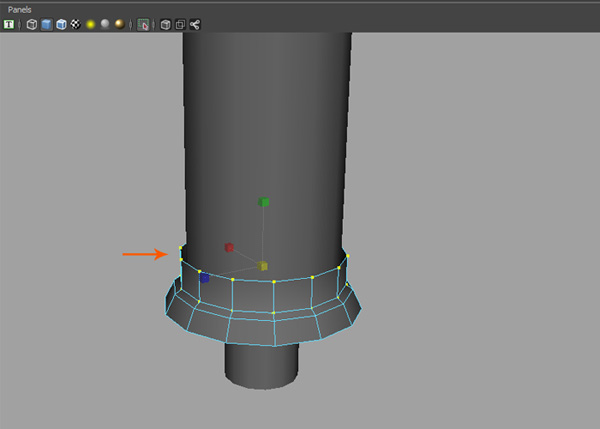Click blue Z-axis scale handle

tap(205, 277)
